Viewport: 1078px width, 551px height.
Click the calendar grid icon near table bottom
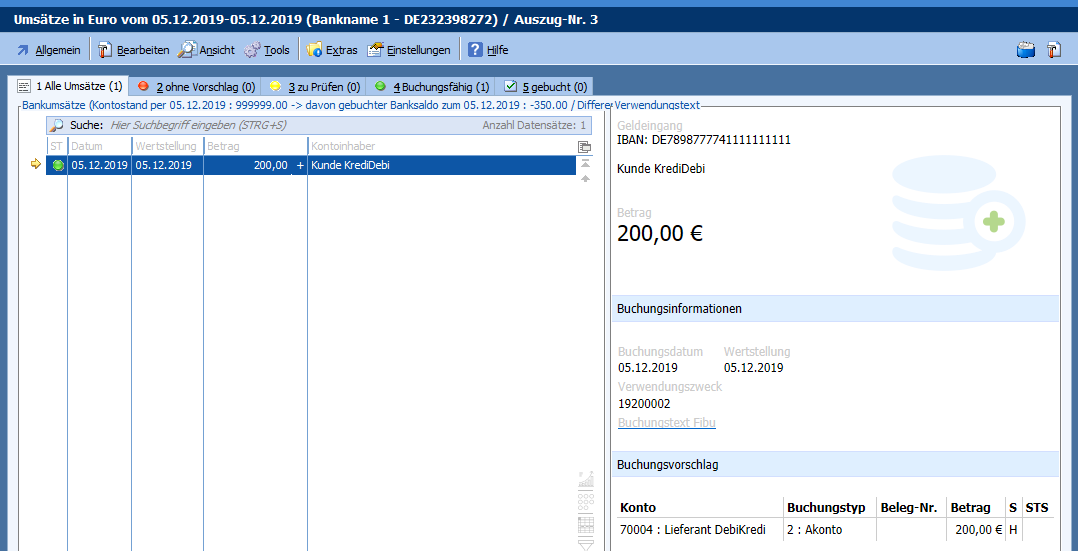[x=586, y=525]
